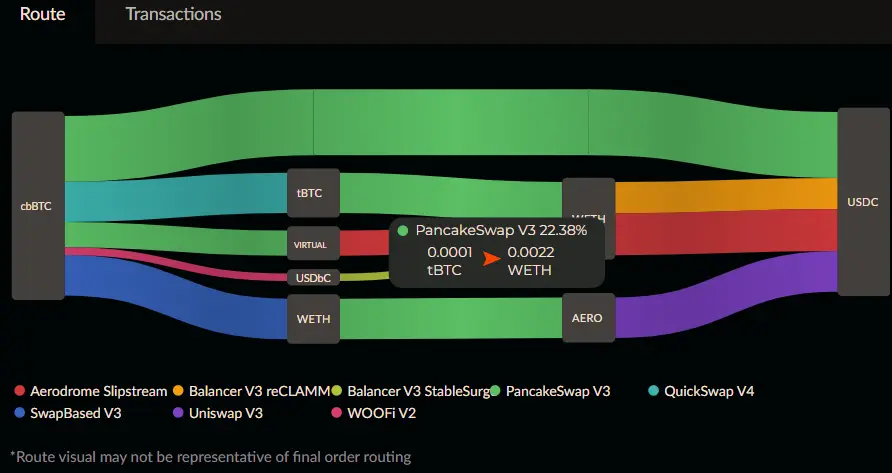Select the tBTC intermediate node
The image size is (892, 473).
tap(313, 193)
